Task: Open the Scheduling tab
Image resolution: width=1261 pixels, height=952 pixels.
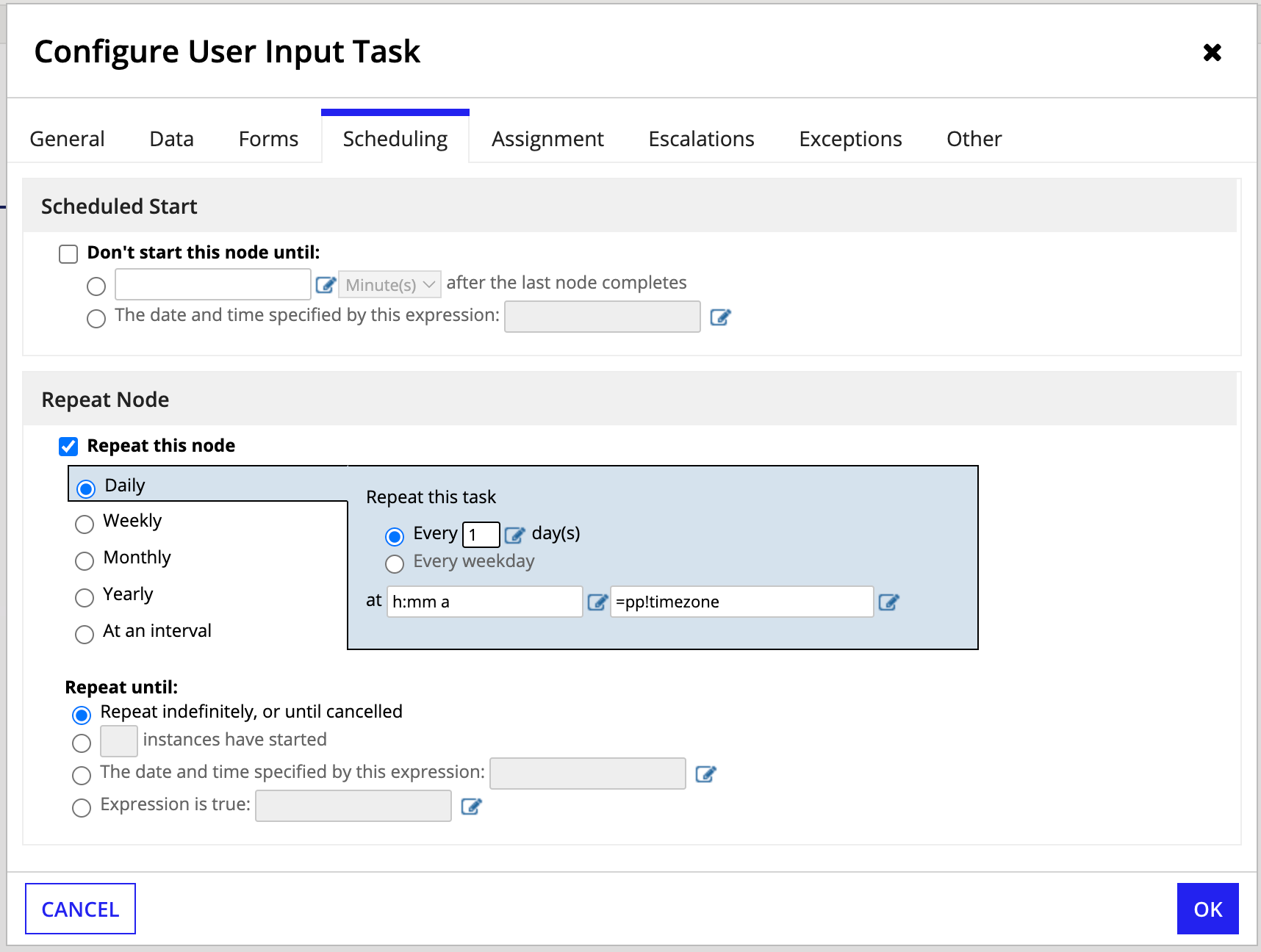Action: 395,139
